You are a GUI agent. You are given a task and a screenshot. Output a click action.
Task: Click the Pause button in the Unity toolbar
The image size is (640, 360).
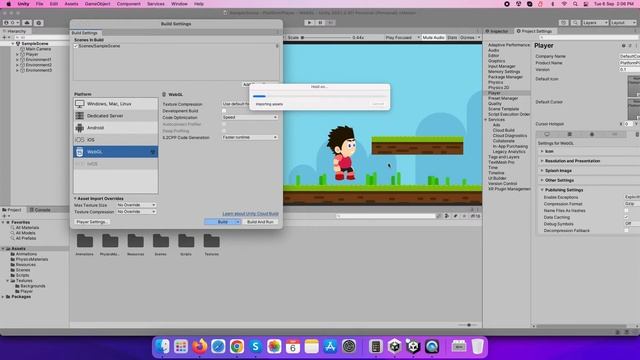tap(320, 23)
